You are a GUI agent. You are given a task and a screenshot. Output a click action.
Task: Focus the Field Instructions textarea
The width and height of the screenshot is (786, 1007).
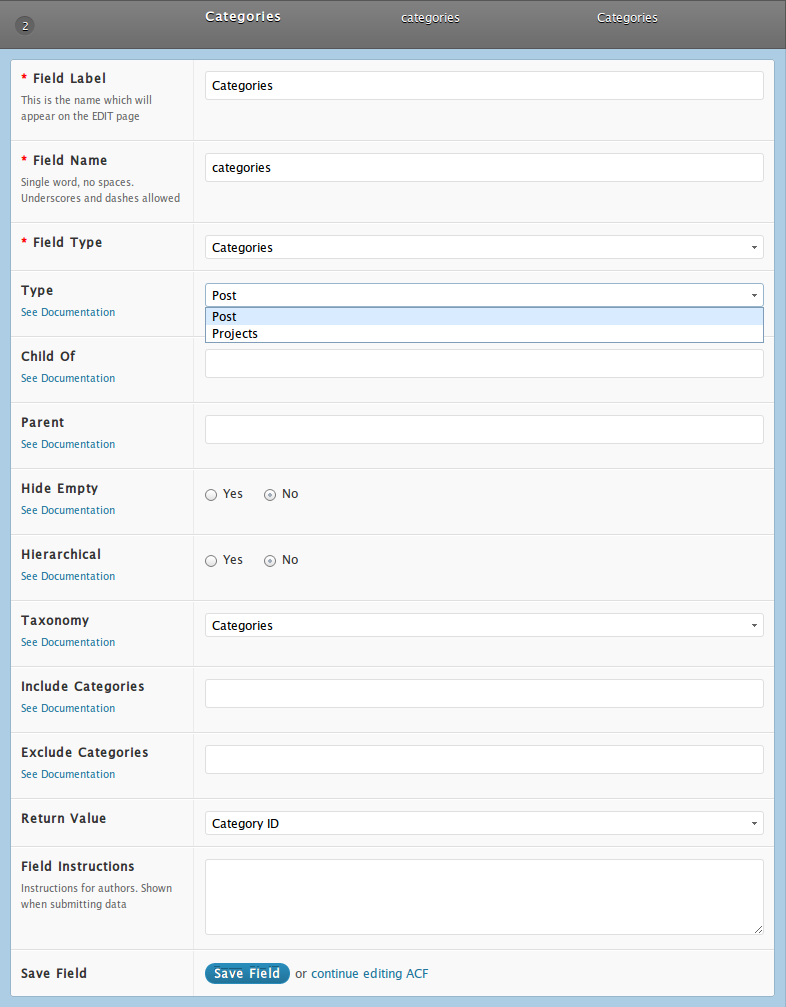coord(484,897)
